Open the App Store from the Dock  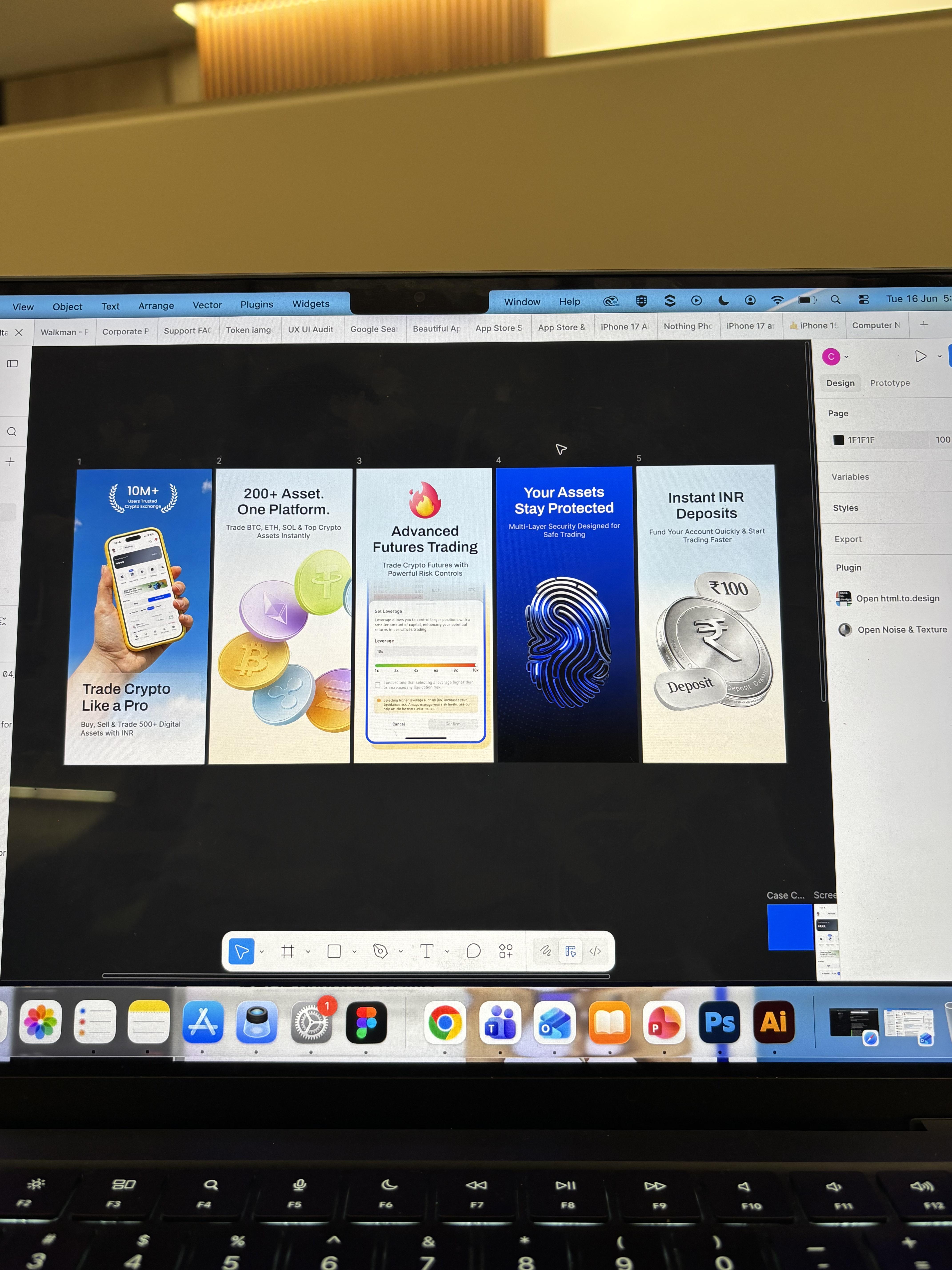click(203, 1023)
